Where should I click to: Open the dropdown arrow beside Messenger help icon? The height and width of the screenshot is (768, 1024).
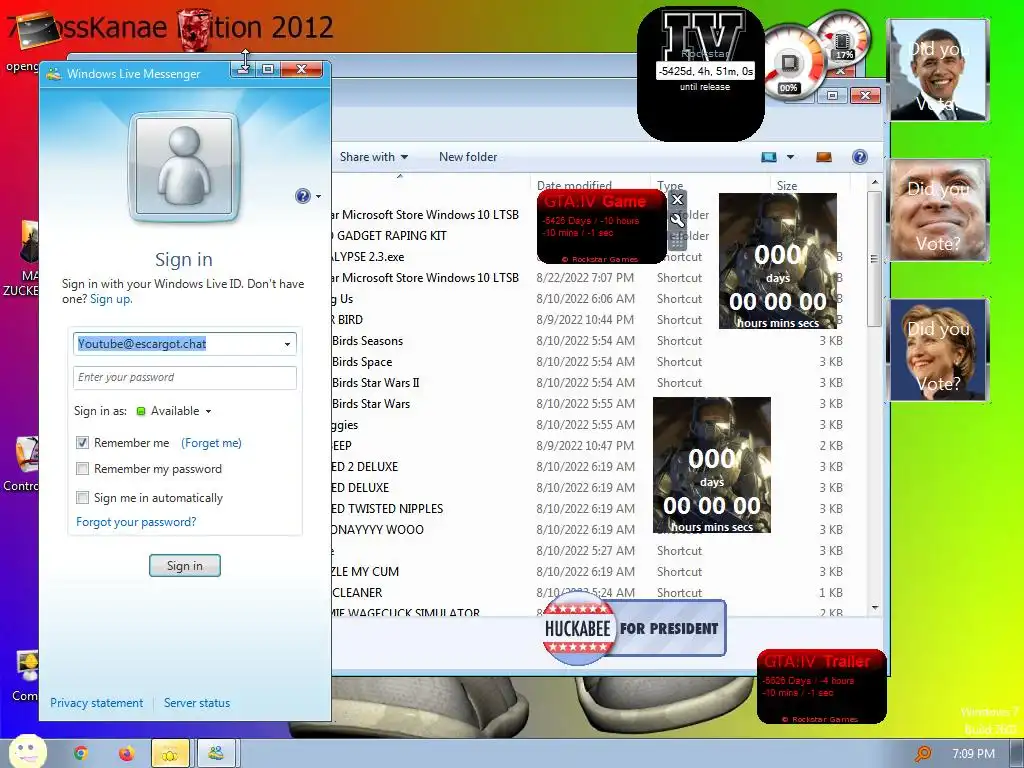(318, 196)
